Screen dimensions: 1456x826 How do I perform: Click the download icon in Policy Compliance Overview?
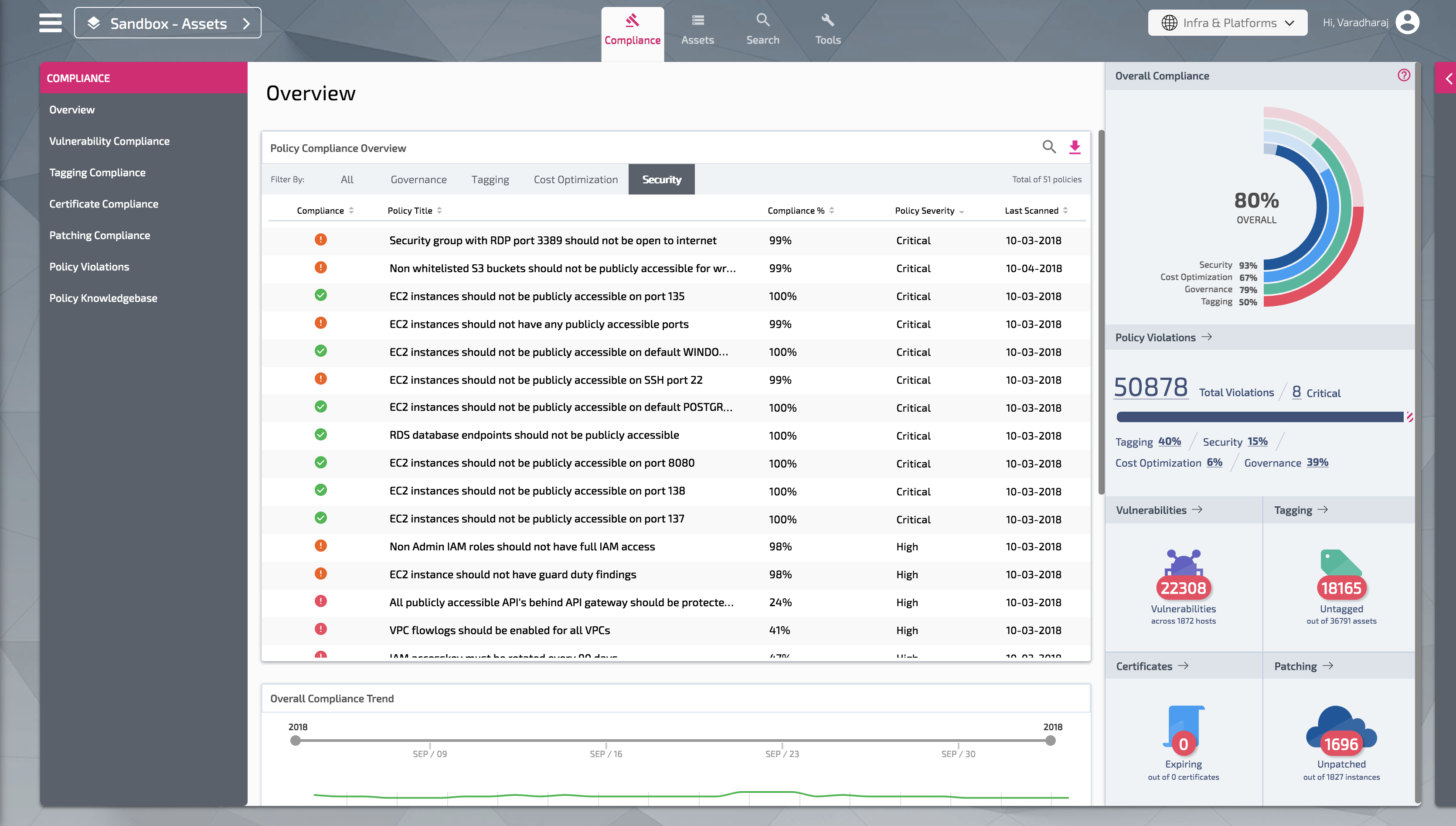1075,147
